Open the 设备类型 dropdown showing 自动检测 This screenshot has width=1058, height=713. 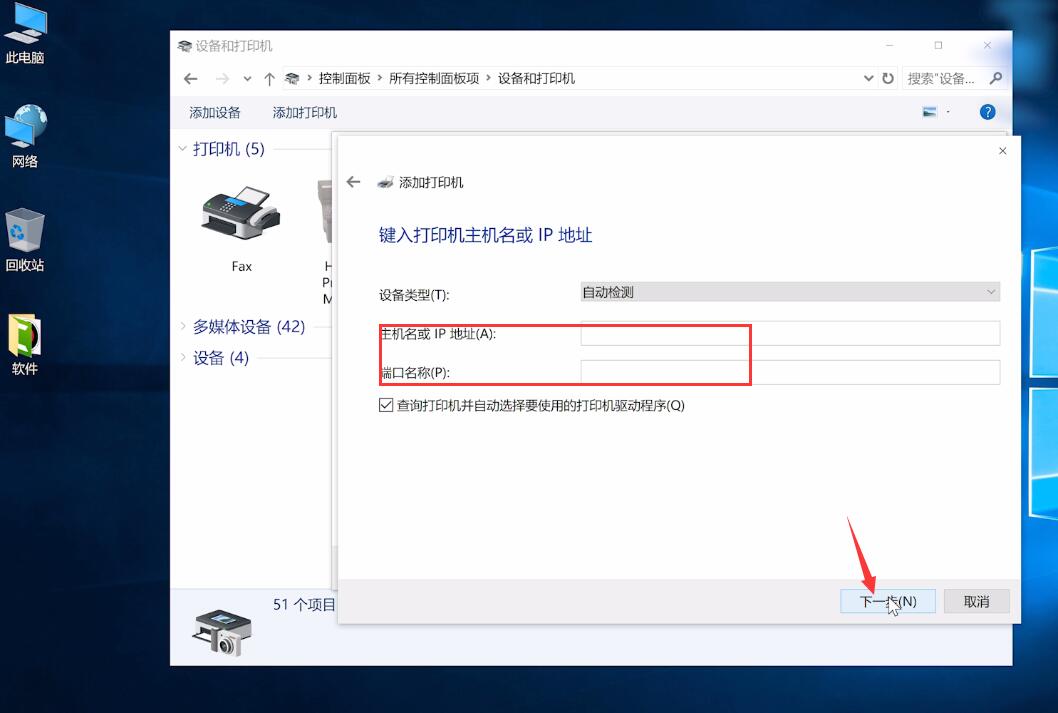point(789,291)
